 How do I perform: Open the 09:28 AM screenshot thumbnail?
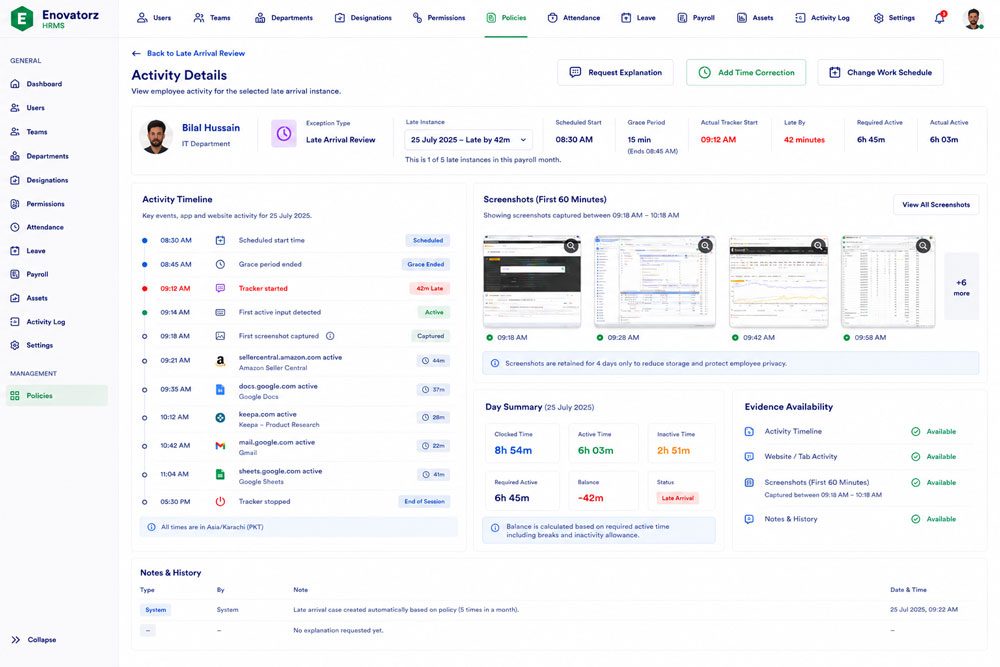click(x=654, y=281)
